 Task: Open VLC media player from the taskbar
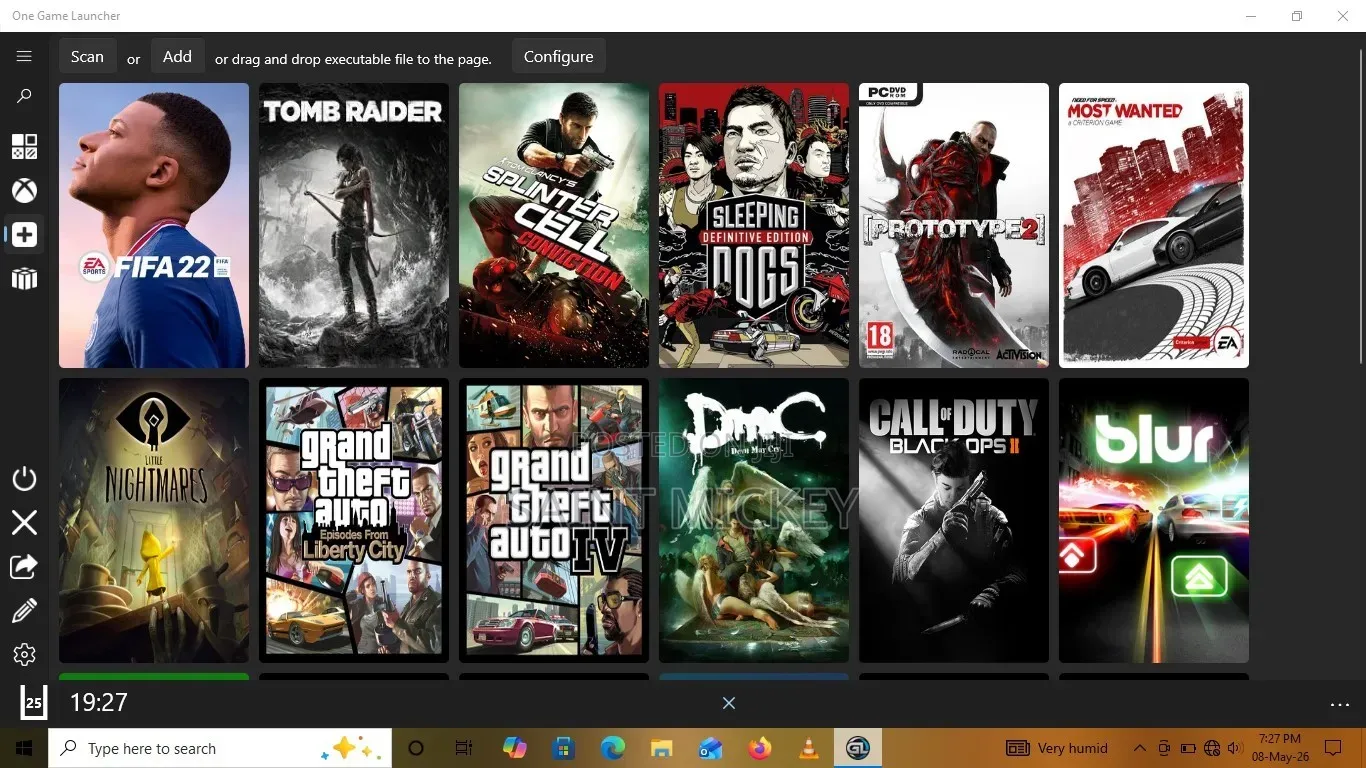(809, 748)
